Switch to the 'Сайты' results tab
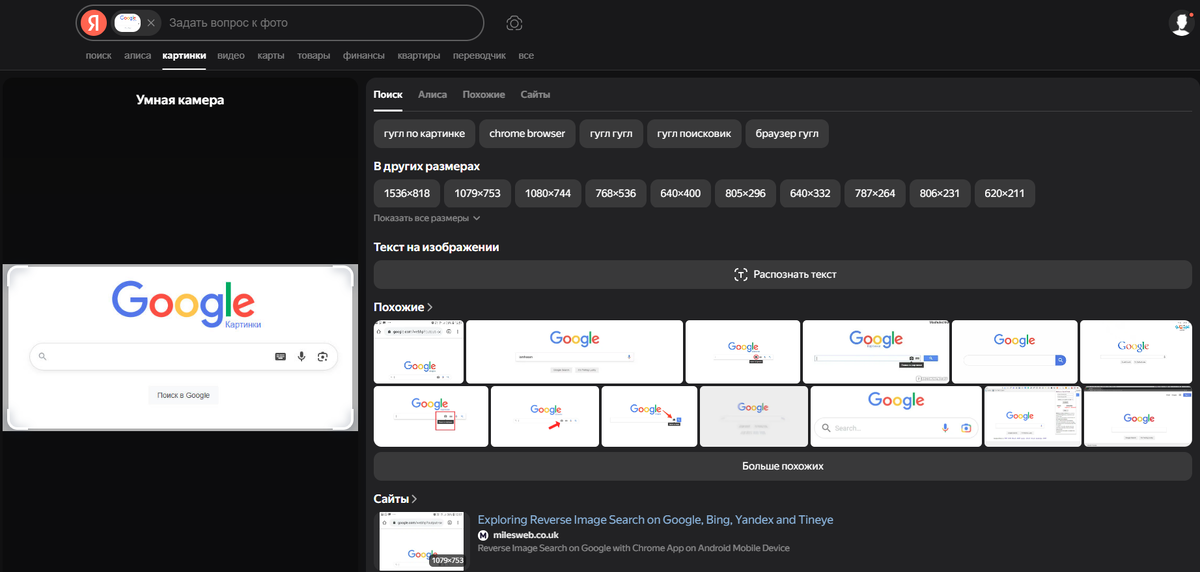The height and width of the screenshot is (572, 1200). pyautogui.click(x=535, y=94)
